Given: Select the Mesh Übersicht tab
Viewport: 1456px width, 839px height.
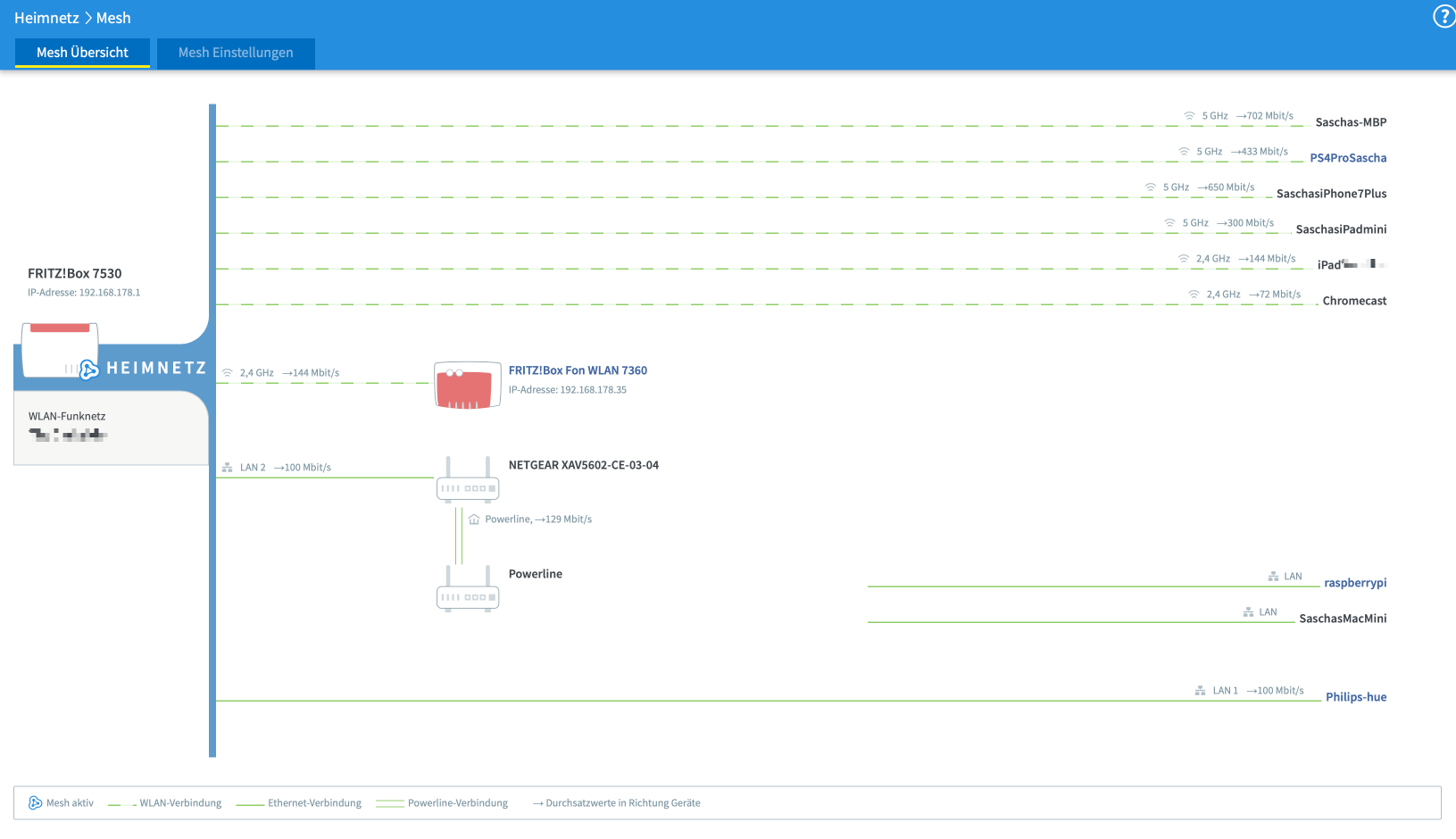Looking at the screenshot, I should (x=82, y=53).
